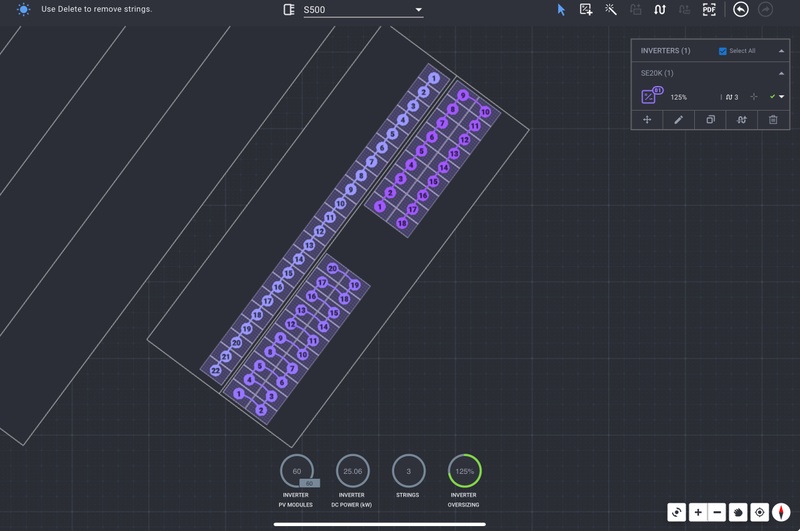Click the layout panel icon beside S500
This screenshot has width=800, height=531.
click(x=289, y=10)
